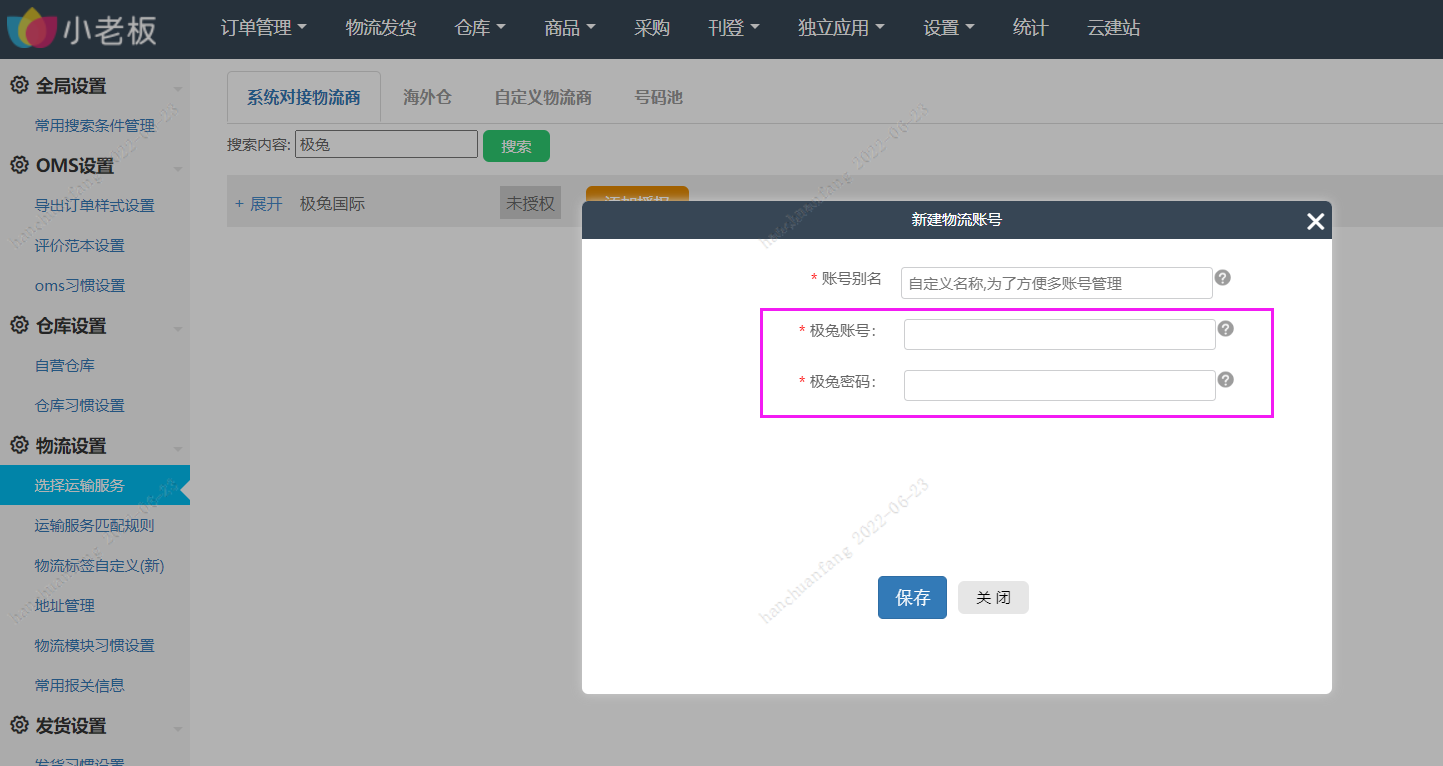Click the 账号别名 input field

pos(1056,283)
